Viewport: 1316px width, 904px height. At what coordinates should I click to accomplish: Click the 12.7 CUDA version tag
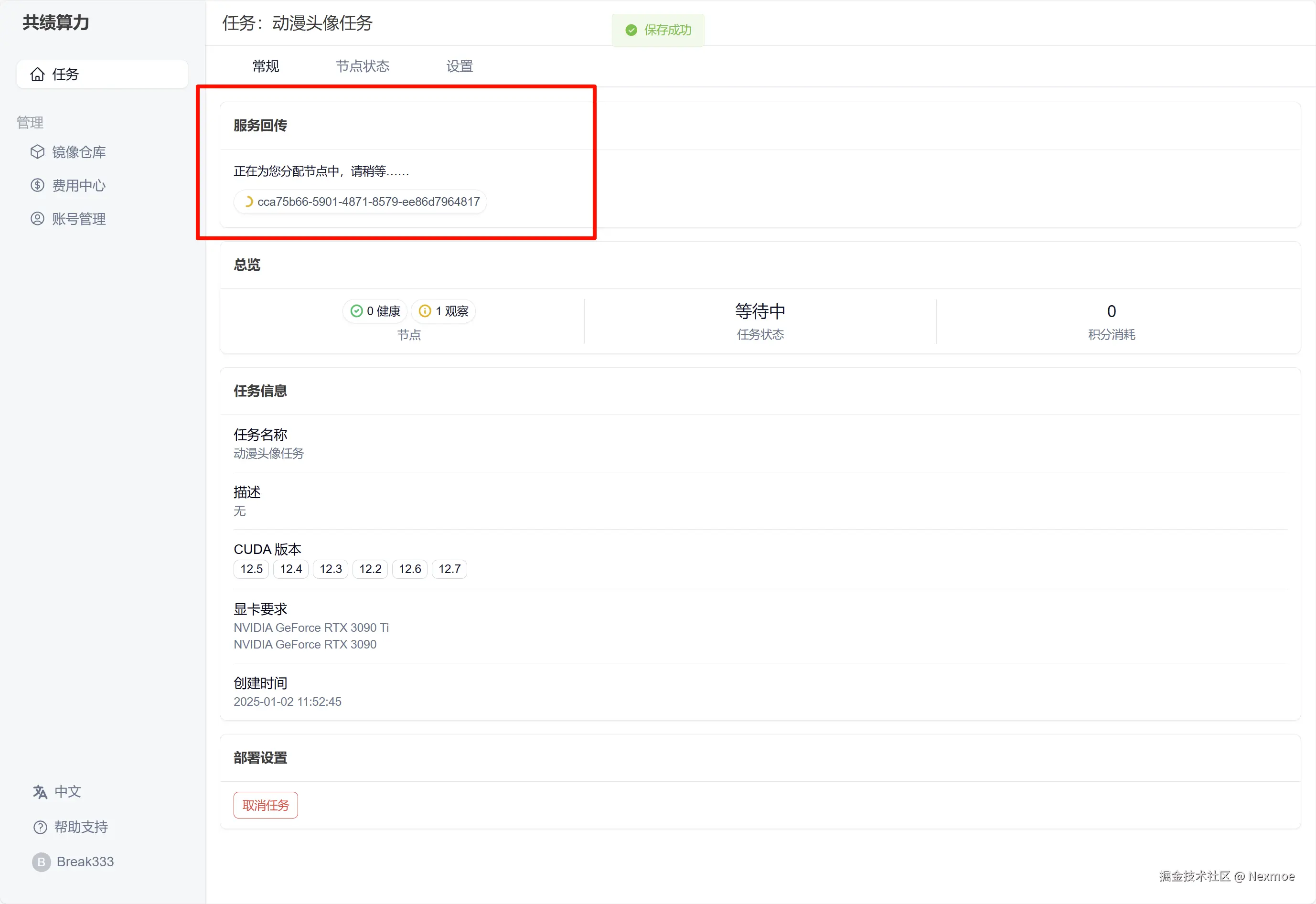[449, 569]
